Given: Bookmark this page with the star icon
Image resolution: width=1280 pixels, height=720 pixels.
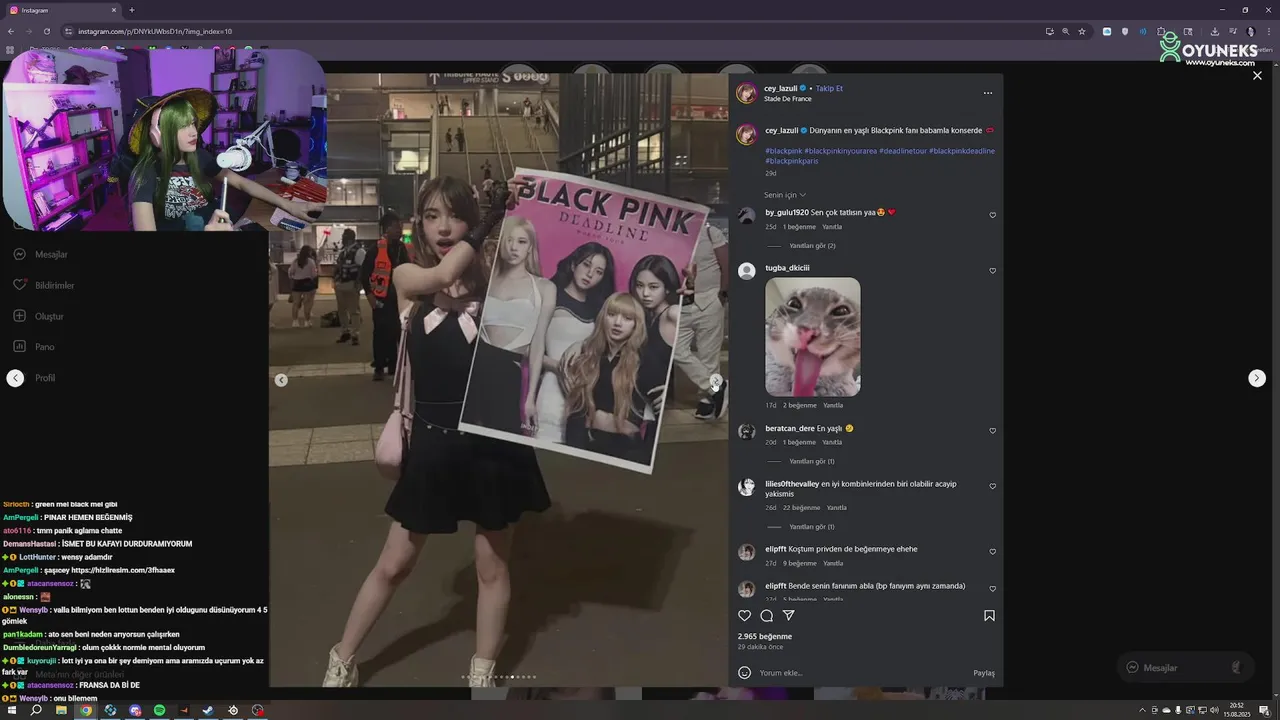Looking at the screenshot, I should tap(1082, 31).
